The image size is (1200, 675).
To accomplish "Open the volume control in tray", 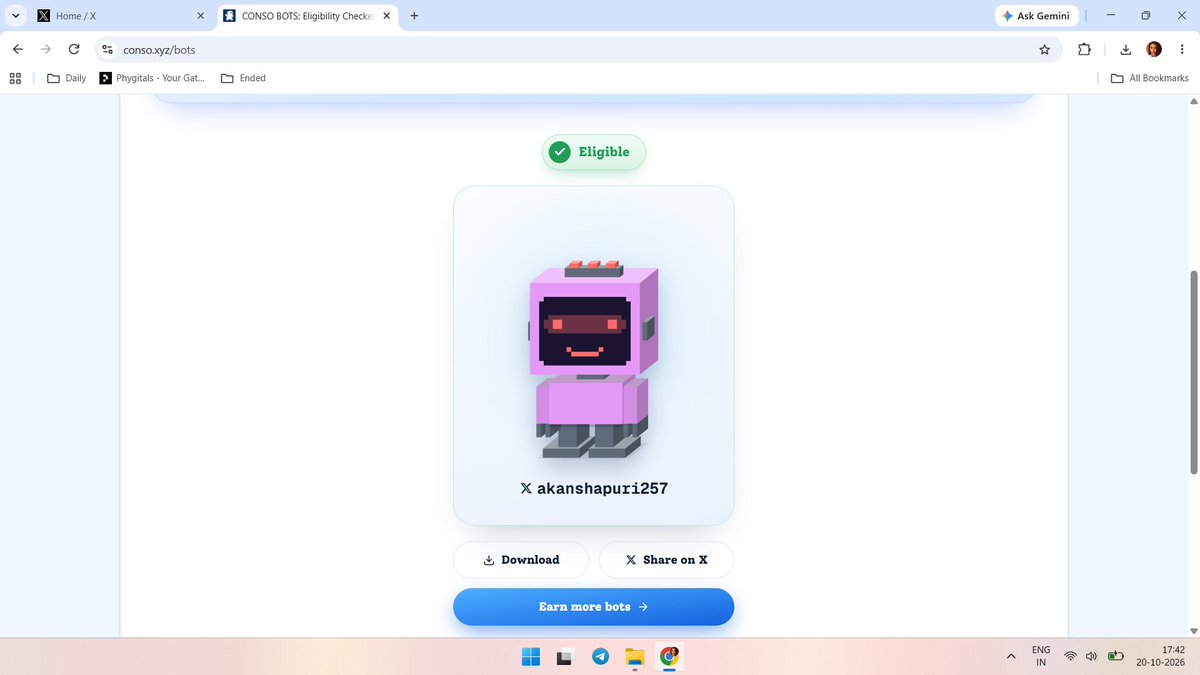I will pyautogui.click(x=1091, y=656).
